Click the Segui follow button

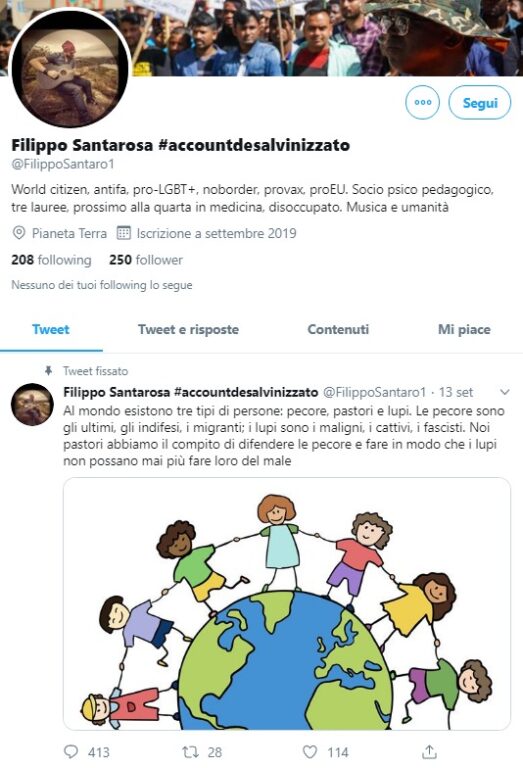coord(480,102)
